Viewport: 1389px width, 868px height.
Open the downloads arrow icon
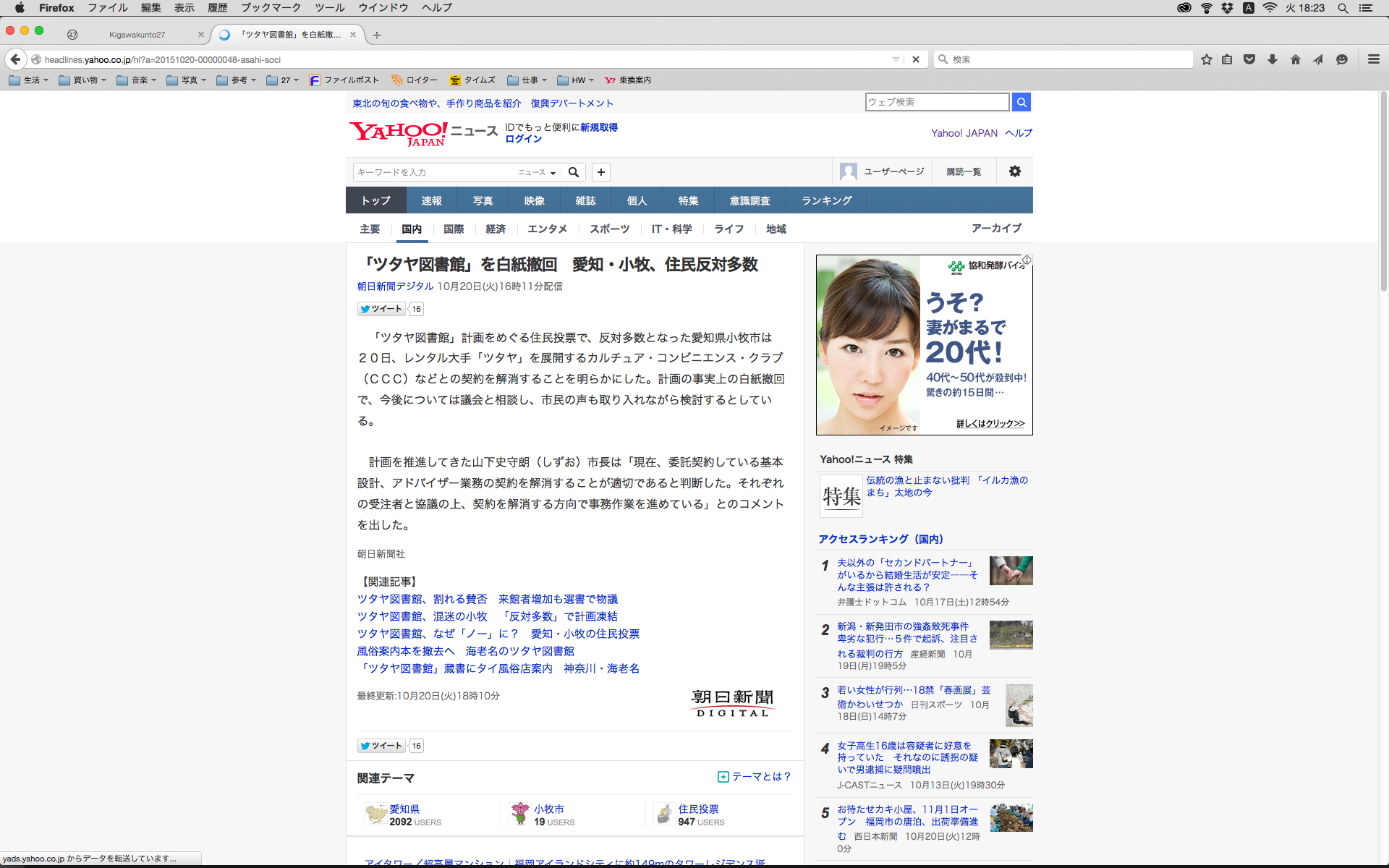(1273, 59)
